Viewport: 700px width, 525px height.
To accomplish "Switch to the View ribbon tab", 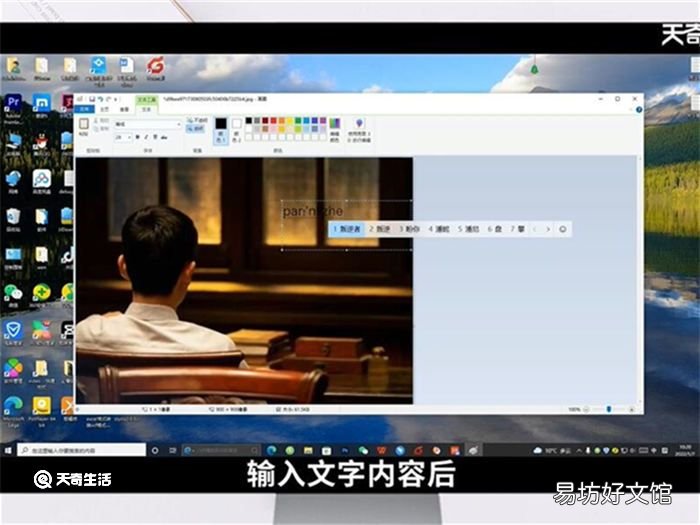I will 125,109.
